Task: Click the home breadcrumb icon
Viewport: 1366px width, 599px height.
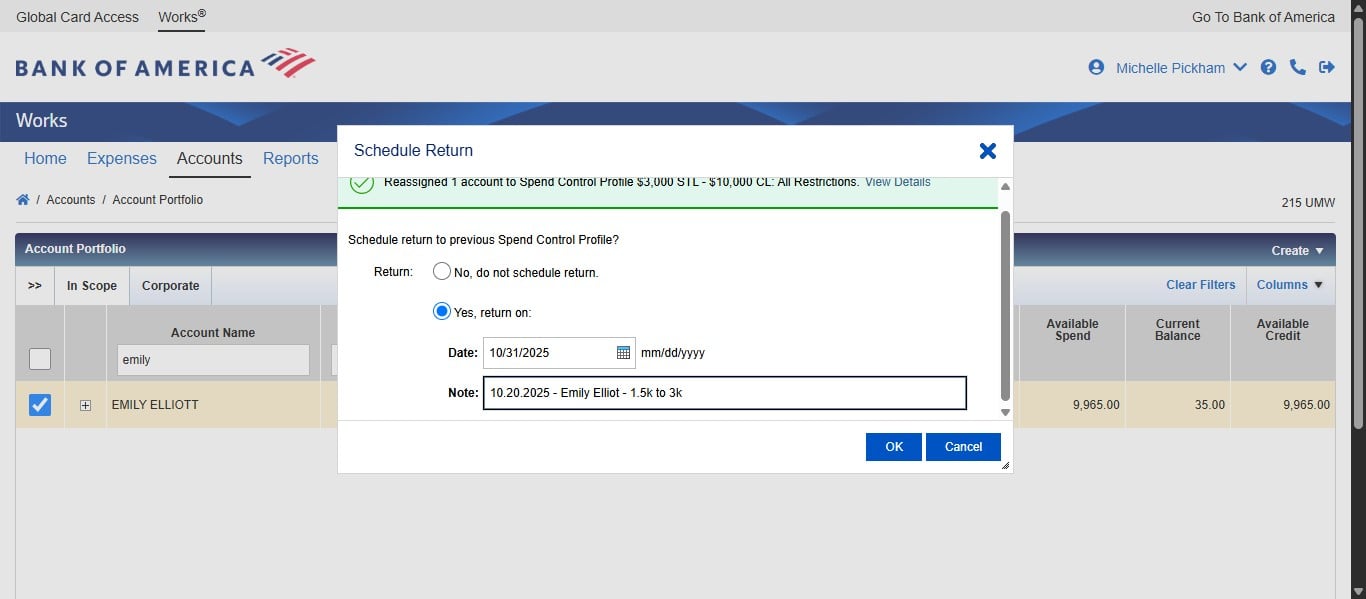Action: [x=22, y=200]
